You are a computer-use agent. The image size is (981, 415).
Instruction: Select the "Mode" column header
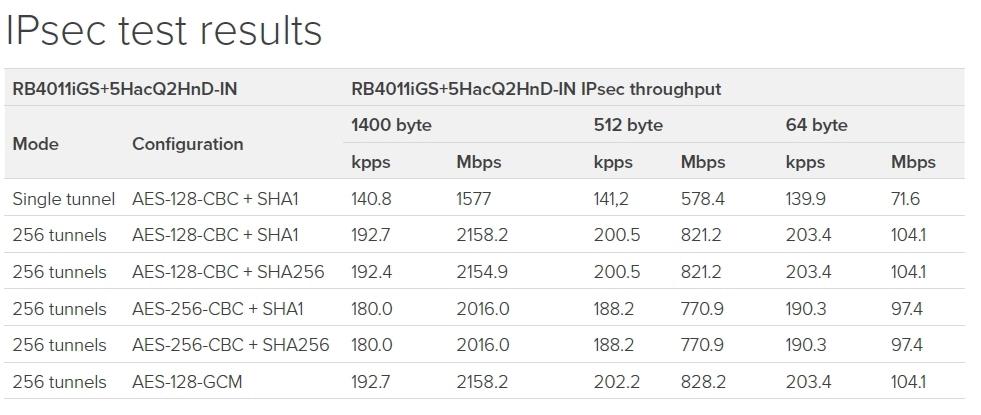click(x=35, y=144)
